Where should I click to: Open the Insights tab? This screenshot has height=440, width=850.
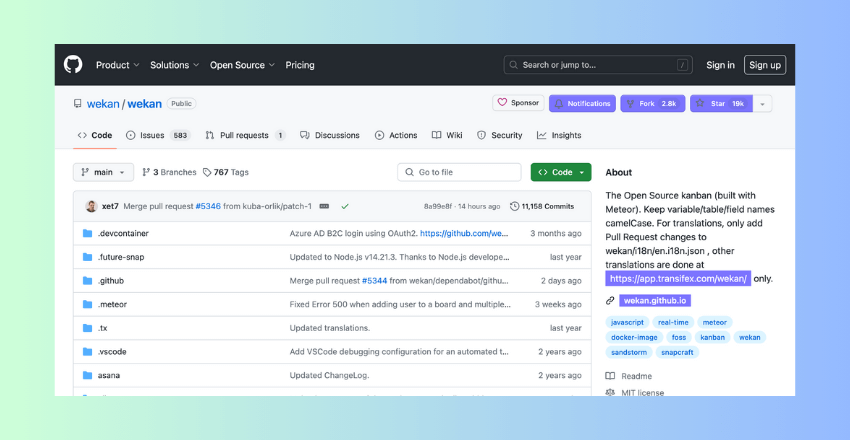pyautogui.click(x=559, y=135)
